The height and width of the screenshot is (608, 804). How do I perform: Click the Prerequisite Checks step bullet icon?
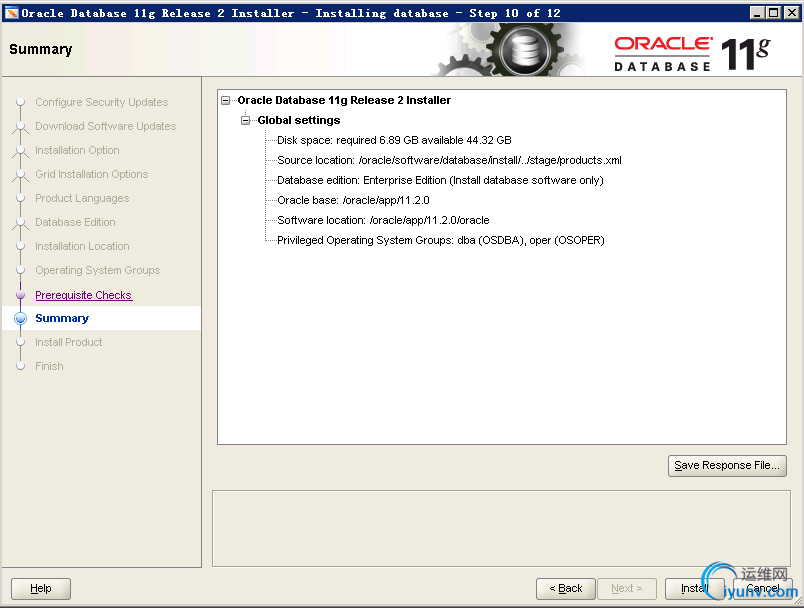point(21,295)
